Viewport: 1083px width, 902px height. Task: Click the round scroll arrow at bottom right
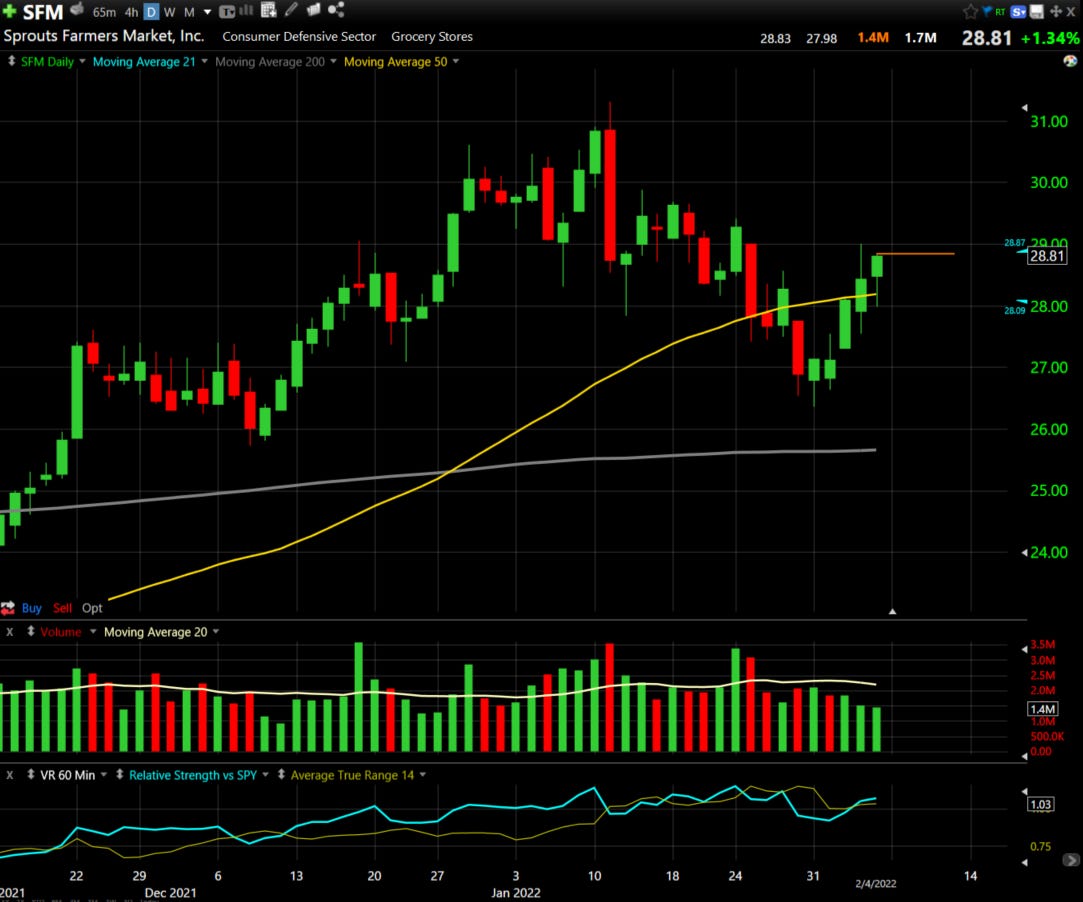[x=1071, y=860]
